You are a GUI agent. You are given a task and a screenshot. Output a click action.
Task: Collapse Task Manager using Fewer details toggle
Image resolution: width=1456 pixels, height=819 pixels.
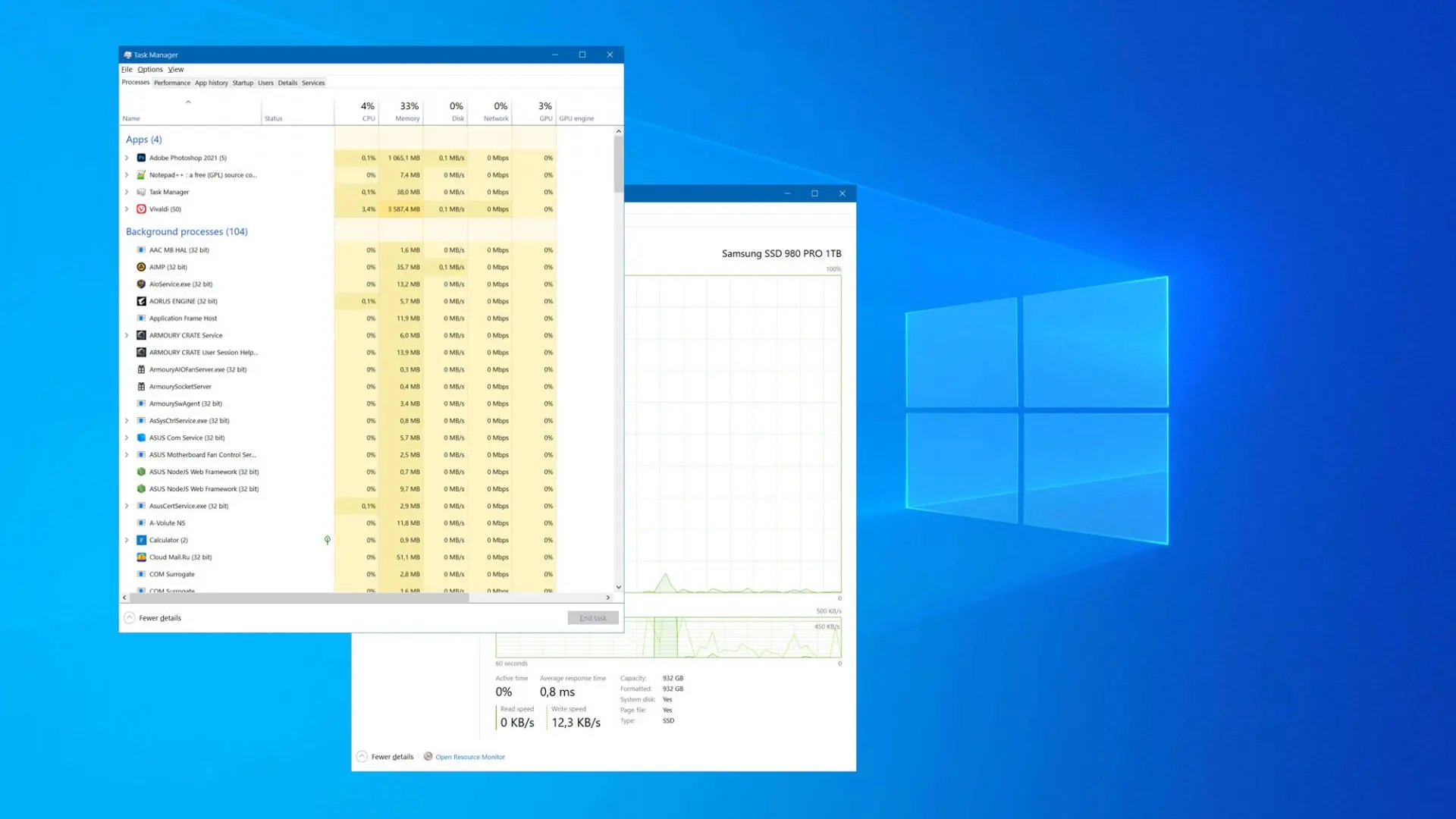(x=152, y=618)
